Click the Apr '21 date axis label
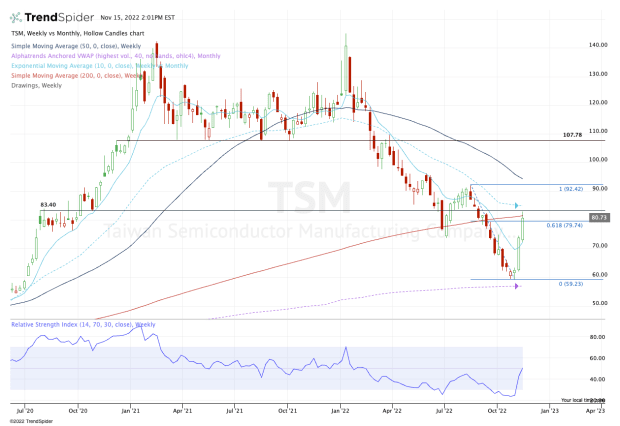The width and height of the screenshot is (620, 426). pyautogui.click(x=182, y=411)
